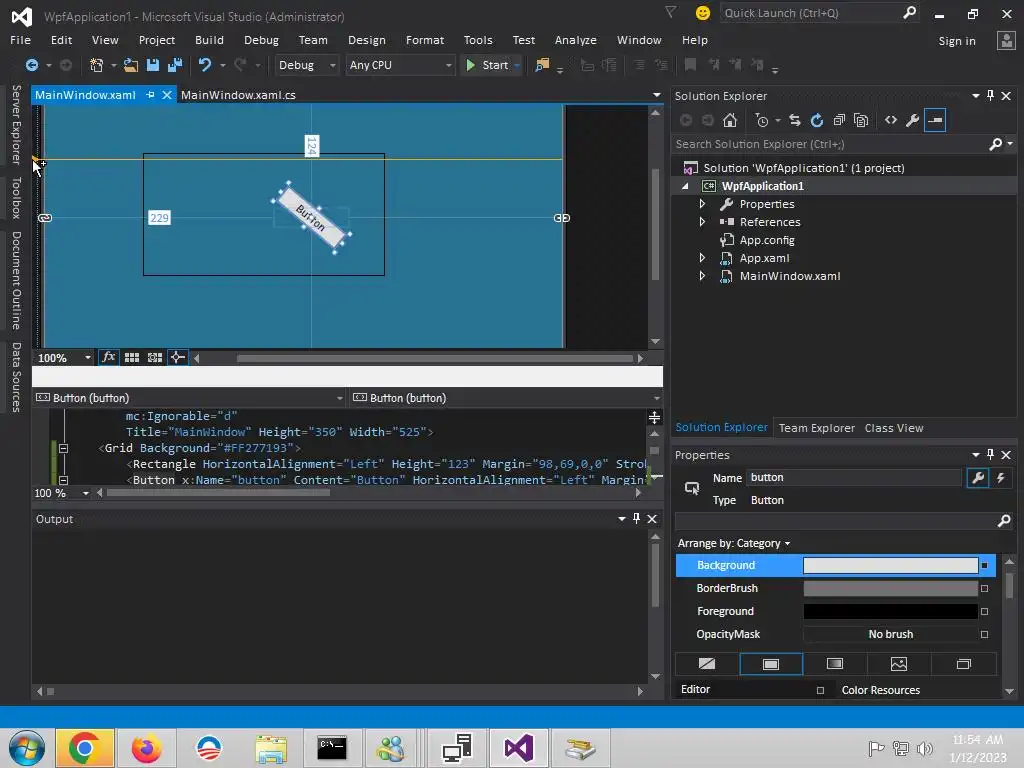Viewport: 1024px width, 768px height.
Task: Open Firefox from the taskbar
Action: pyautogui.click(x=146, y=748)
